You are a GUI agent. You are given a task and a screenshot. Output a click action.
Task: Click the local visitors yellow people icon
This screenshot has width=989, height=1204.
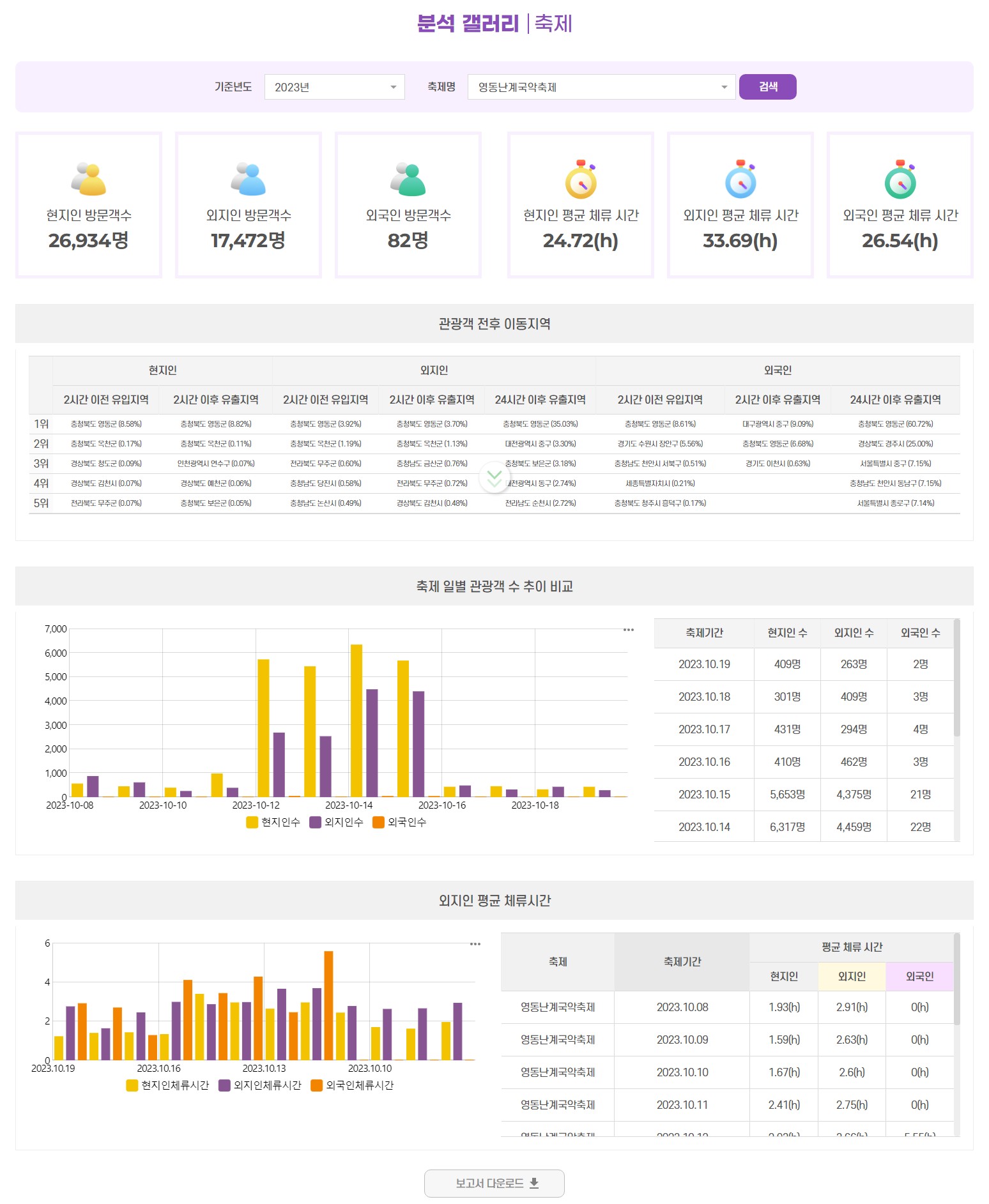(88, 179)
